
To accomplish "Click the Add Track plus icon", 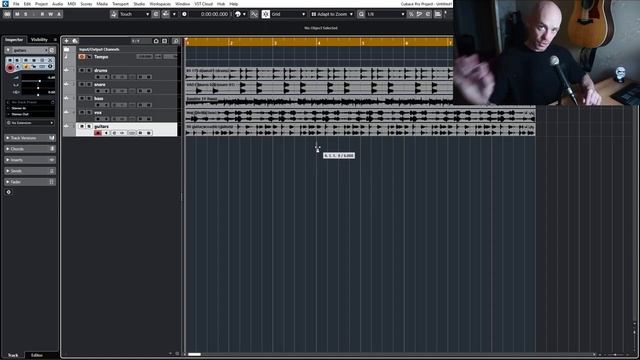I will coord(67,41).
